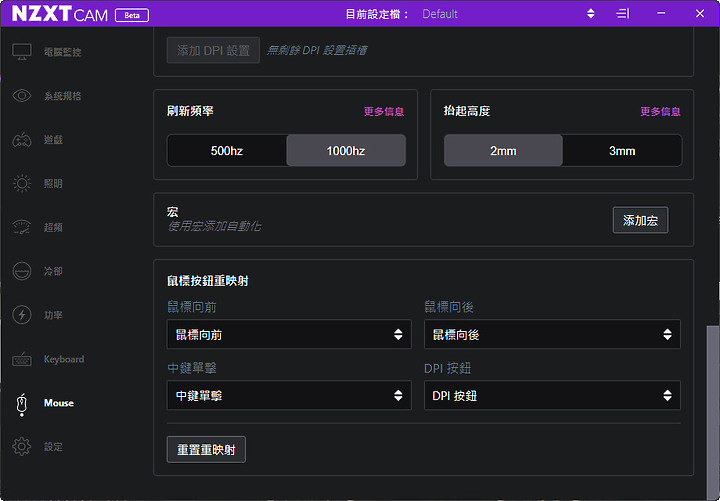Click the 使用宏添加自動化 description text
This screenshot has height=501, width=720.
214,226
